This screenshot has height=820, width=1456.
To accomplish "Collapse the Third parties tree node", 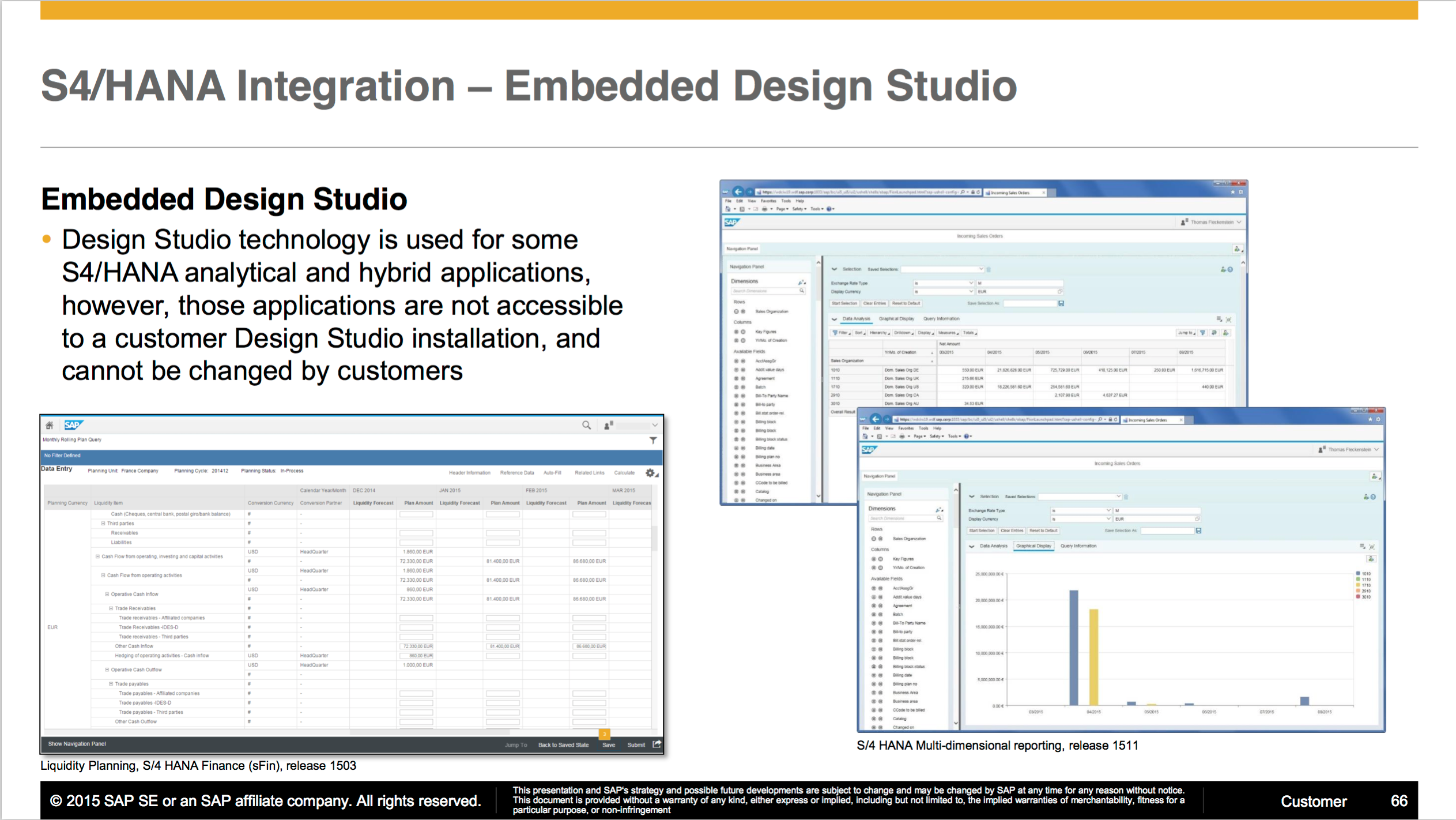I will click(103, 524).
